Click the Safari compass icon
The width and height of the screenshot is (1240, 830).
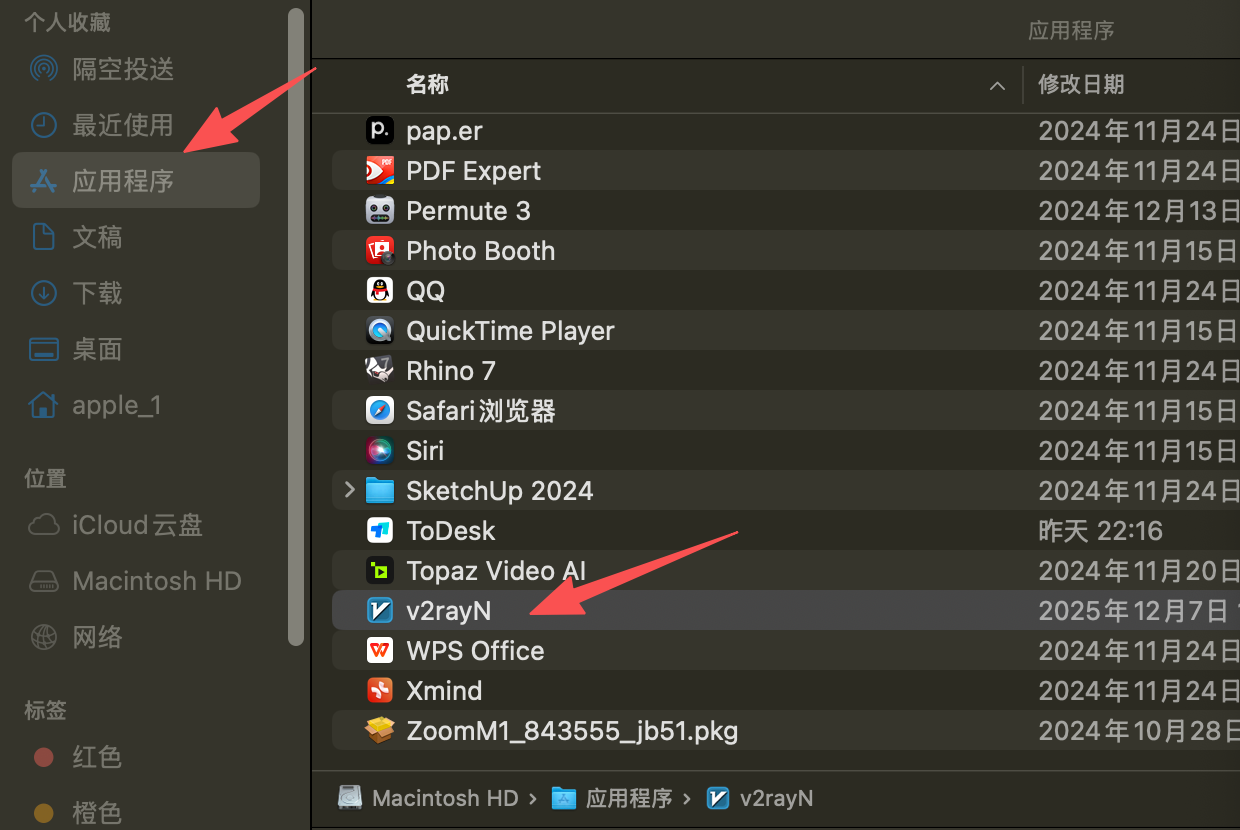[x=380, y=410]
